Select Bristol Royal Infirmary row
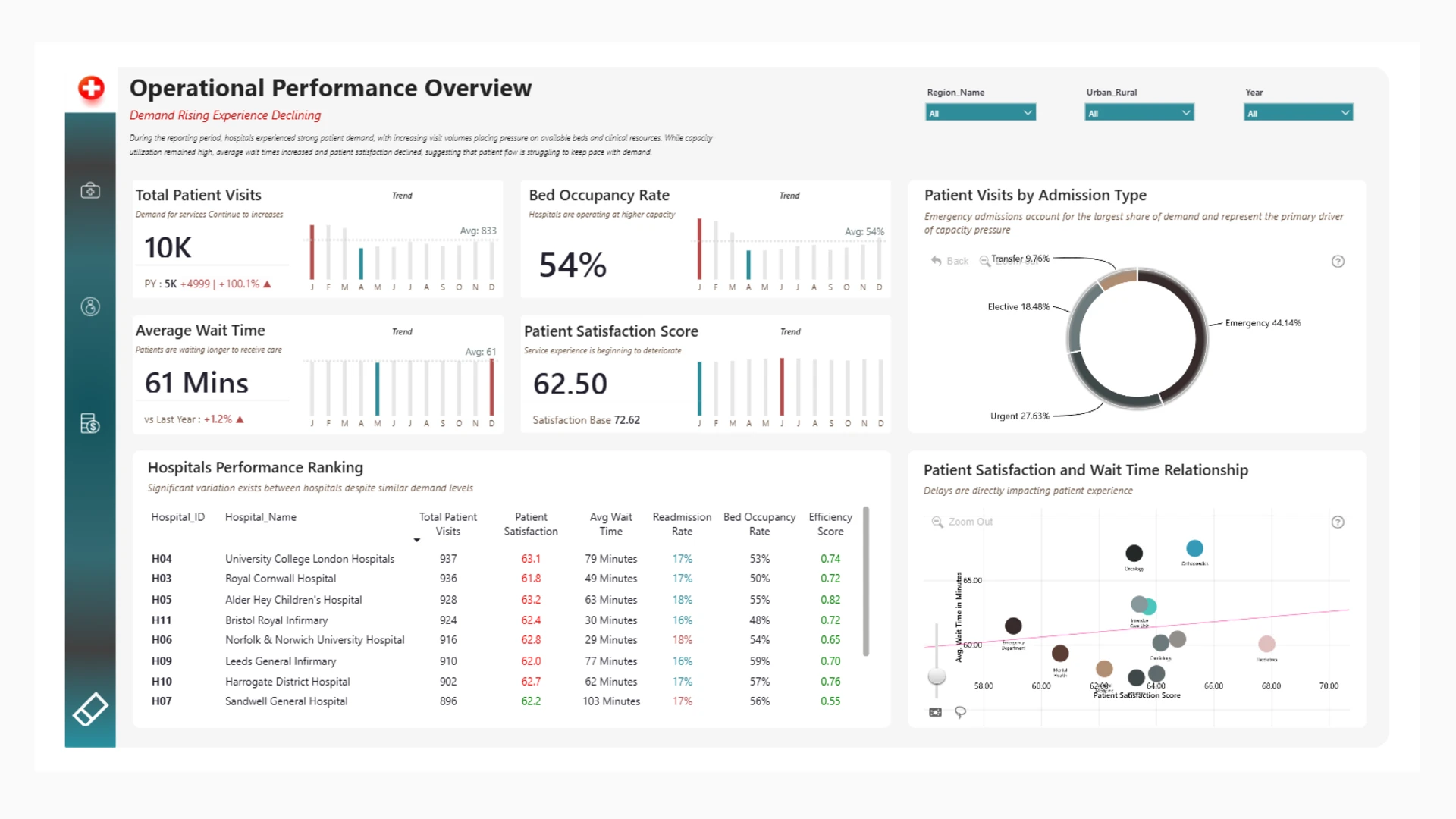Image resolution: width=1456 pixels, height=819 pixels. pyautogui.click(x=500, y=620)
